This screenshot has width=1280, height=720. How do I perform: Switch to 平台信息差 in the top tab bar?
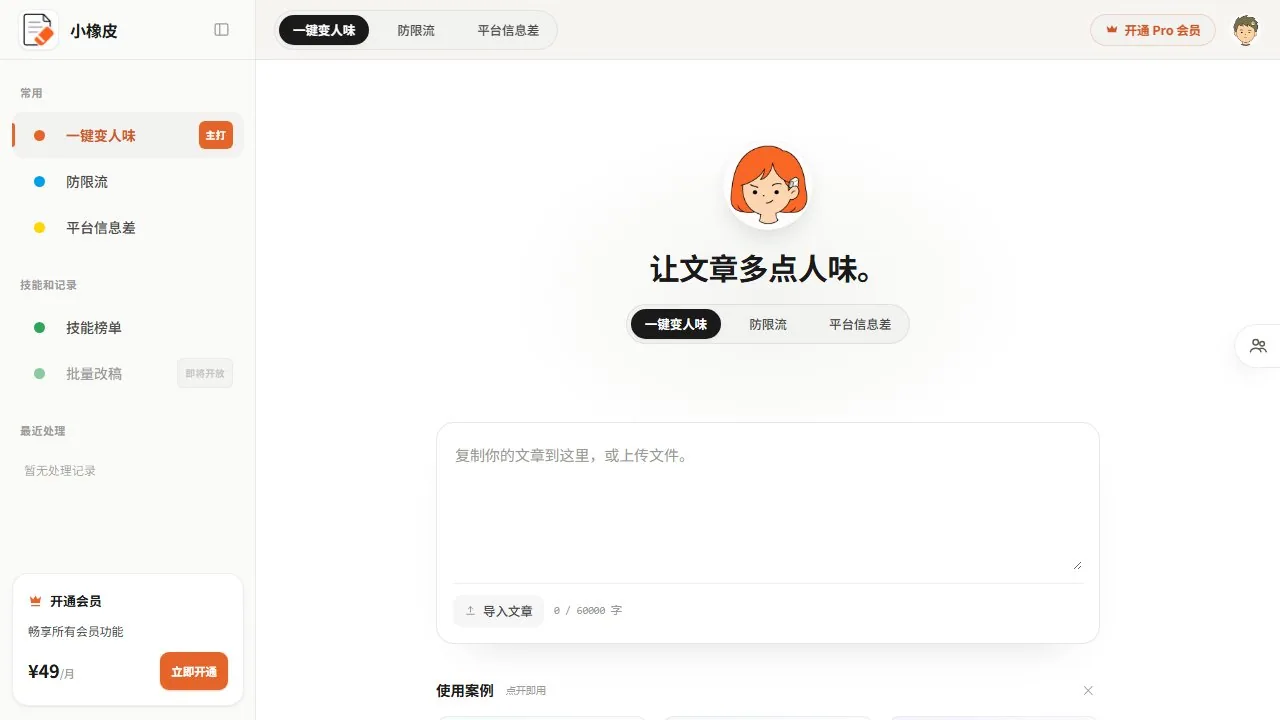pyautogui.click(x=508, y=30)
